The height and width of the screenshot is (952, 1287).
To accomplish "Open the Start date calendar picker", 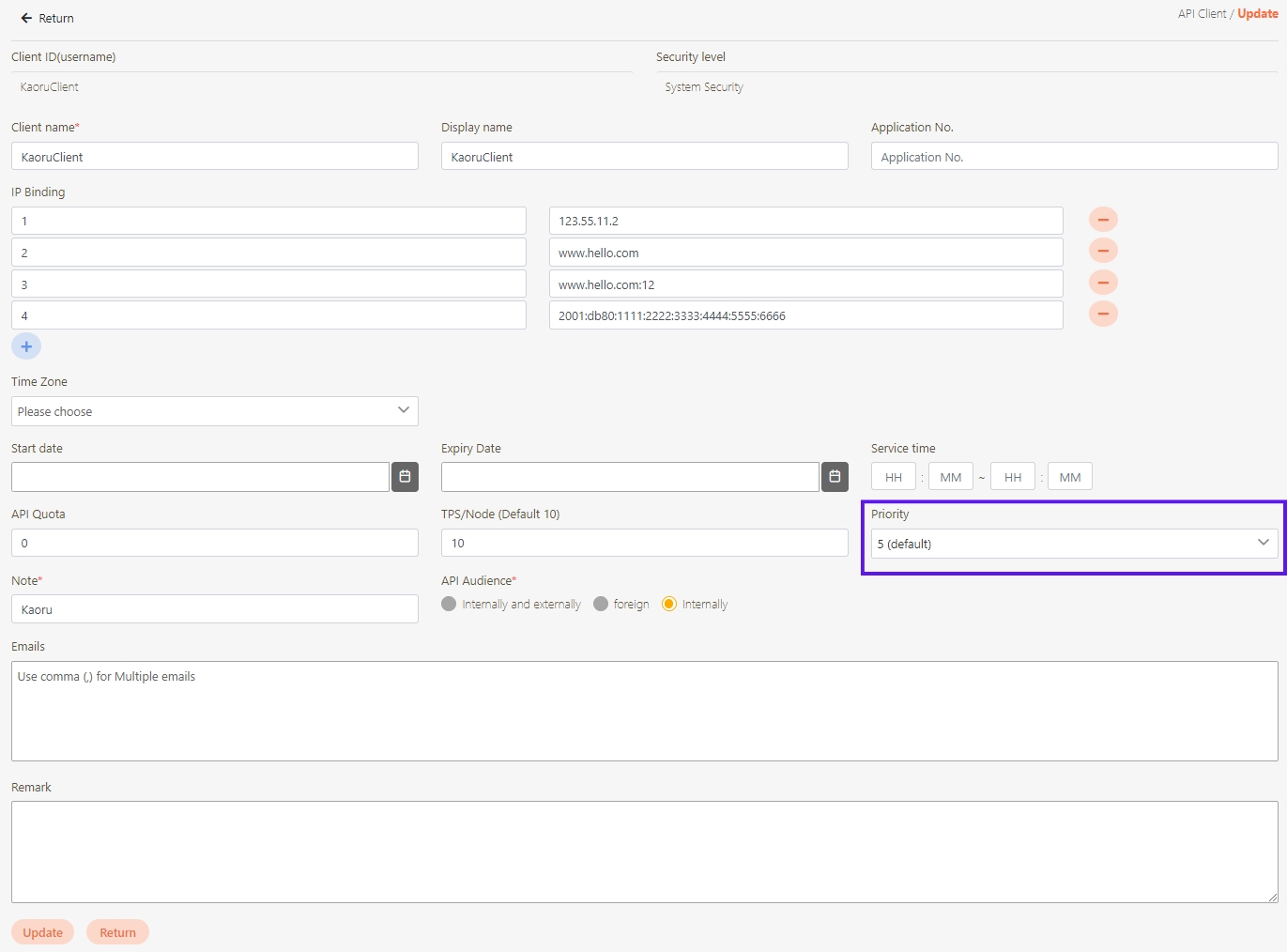I will coord(405,477).
